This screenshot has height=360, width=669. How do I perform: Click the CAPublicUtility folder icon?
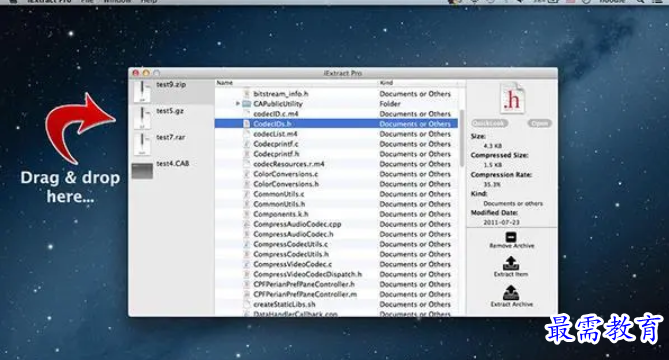[247, 104]
